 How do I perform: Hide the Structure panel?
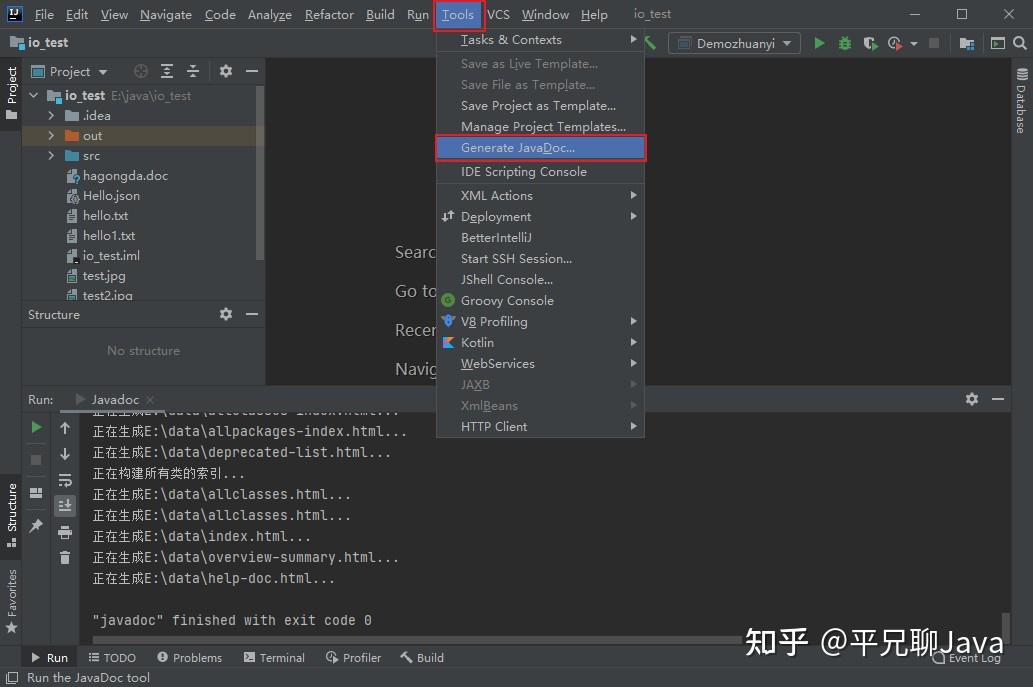click(x=252, y=314)
